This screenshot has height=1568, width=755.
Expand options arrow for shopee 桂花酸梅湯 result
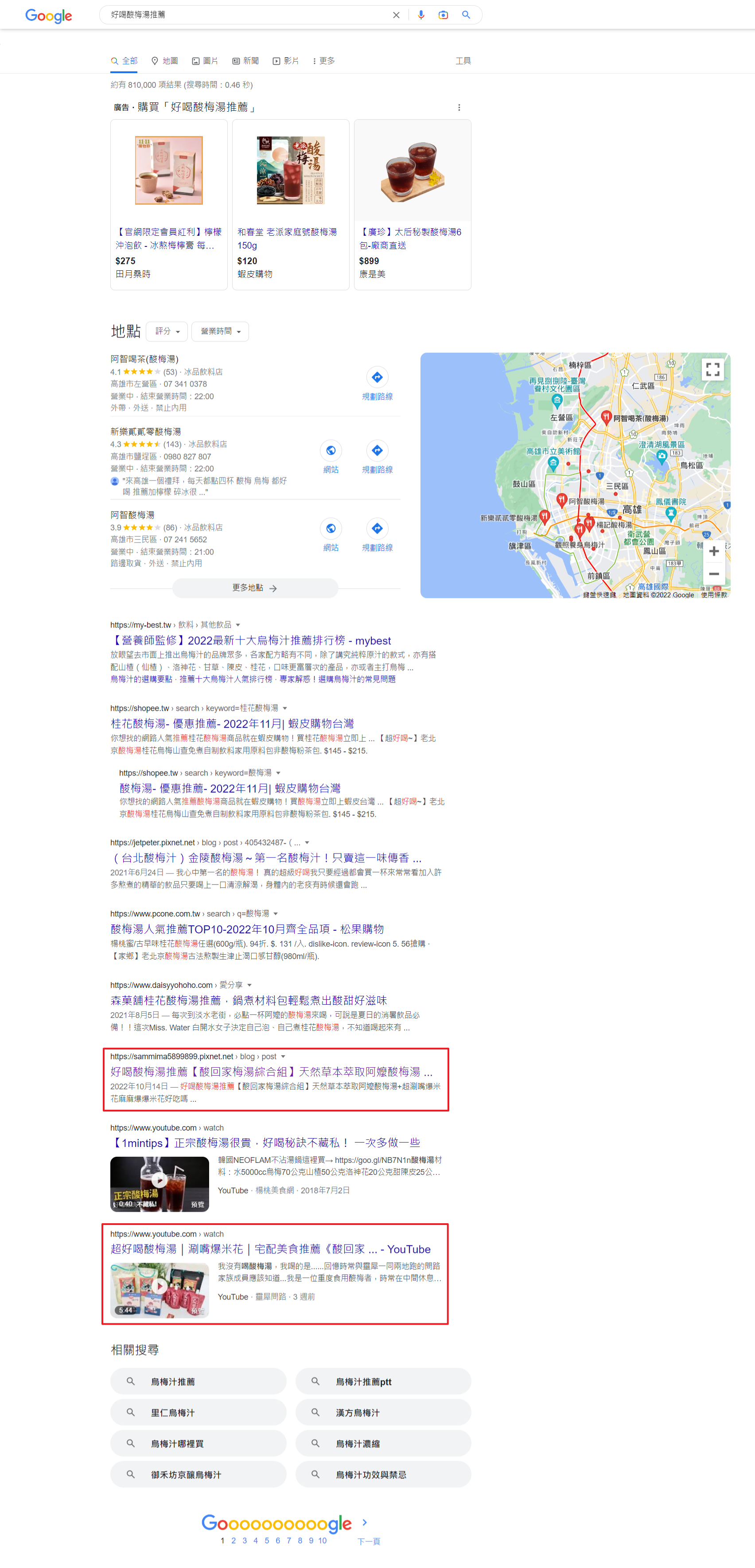pos(285,708)
